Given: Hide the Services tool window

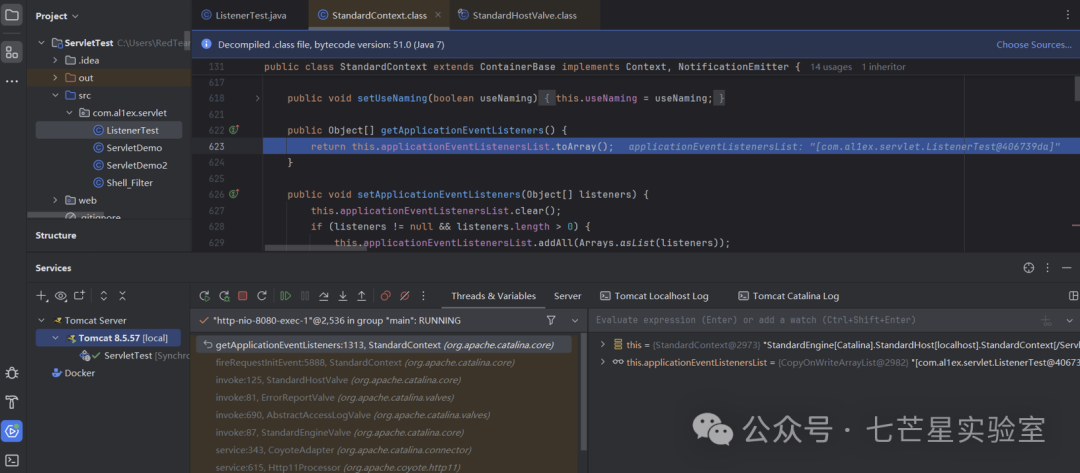Looking at the screenshot, I should [x=1067, y=268].
